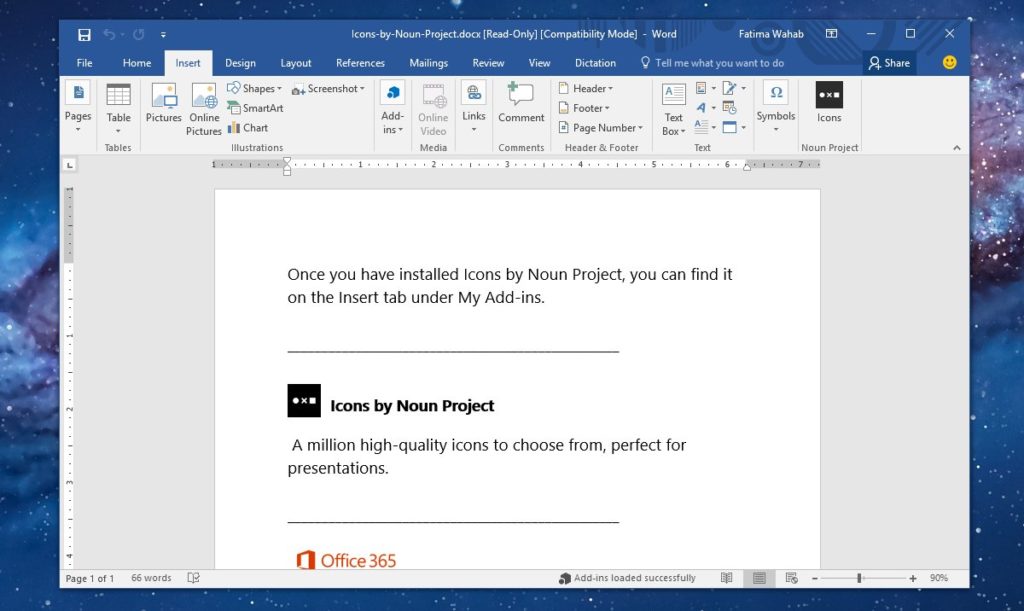Open the Pictures insert dialog
This screenshot has width=1024, height=611.
pos(163,108)
